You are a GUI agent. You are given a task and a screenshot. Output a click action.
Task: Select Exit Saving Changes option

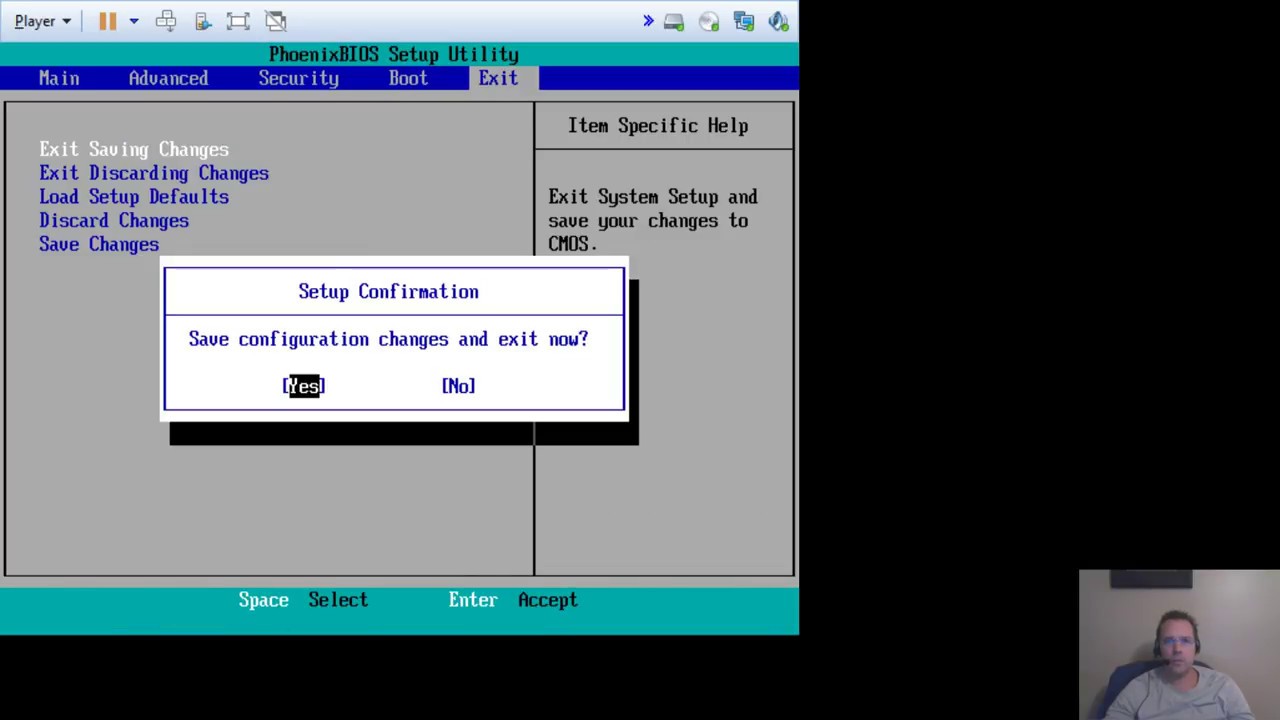134,149
